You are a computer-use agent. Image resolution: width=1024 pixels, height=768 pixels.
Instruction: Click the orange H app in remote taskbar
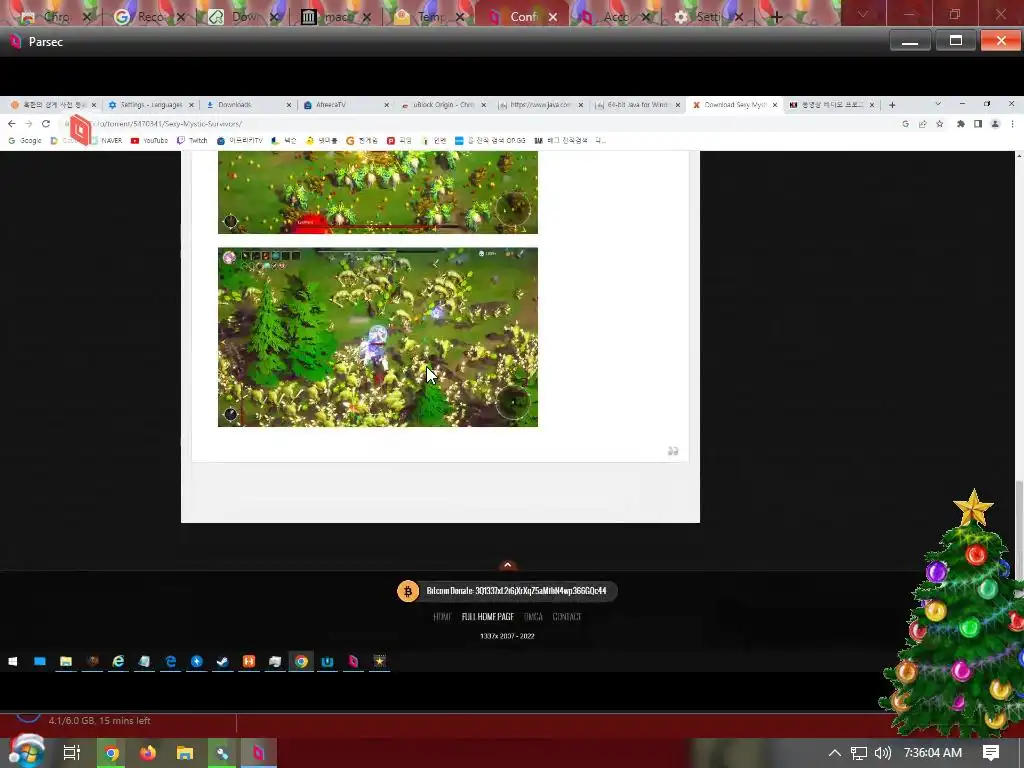click(249, 662)
